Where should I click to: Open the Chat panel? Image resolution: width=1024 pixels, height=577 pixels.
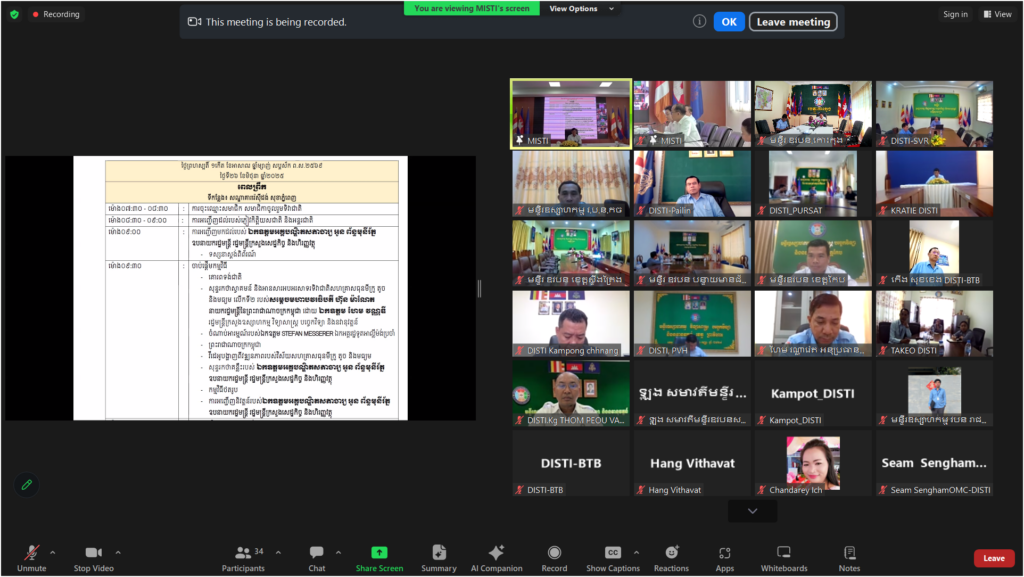(x=317, y=557)
